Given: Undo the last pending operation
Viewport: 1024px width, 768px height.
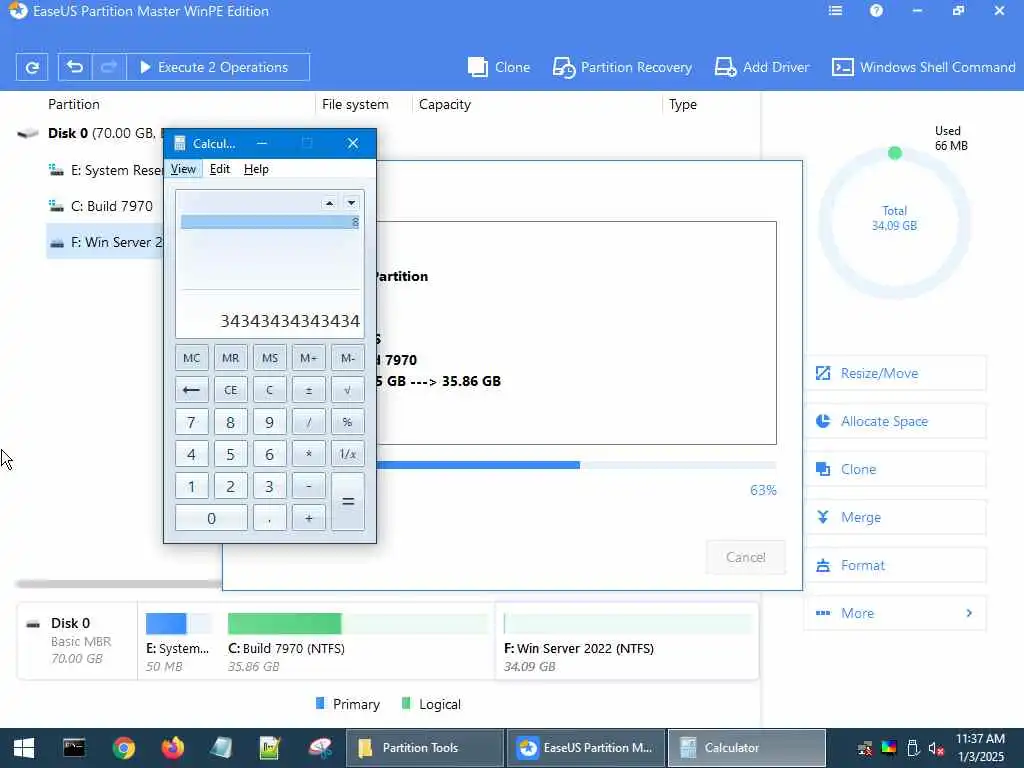Looking at the screenshot, I should click(x=75, y=67).
